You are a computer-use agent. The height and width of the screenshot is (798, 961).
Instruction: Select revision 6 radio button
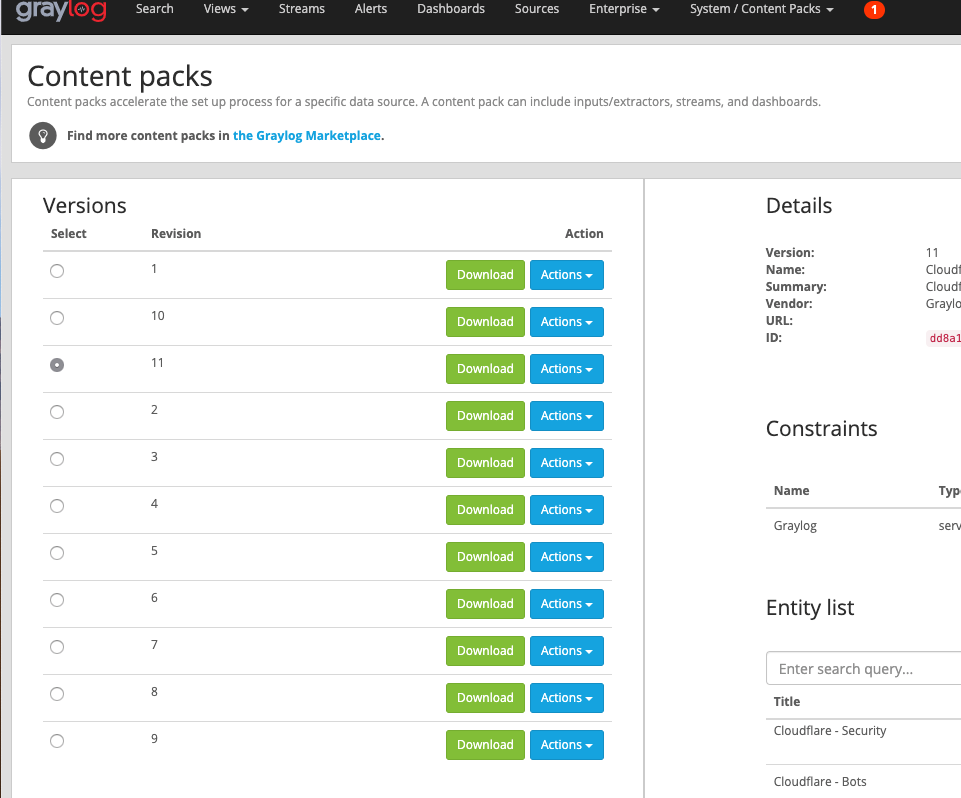[x=57, y=600]
